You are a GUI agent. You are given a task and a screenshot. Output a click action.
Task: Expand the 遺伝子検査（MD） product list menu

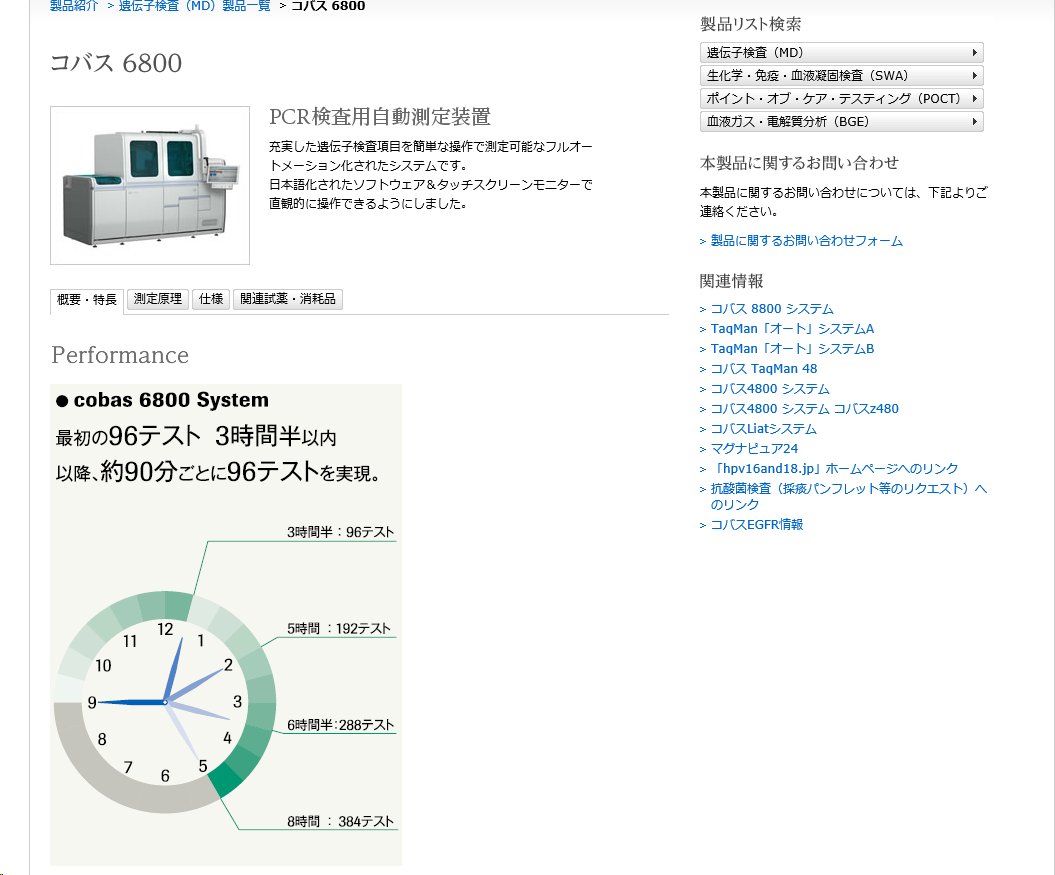(x=842, y=52)
